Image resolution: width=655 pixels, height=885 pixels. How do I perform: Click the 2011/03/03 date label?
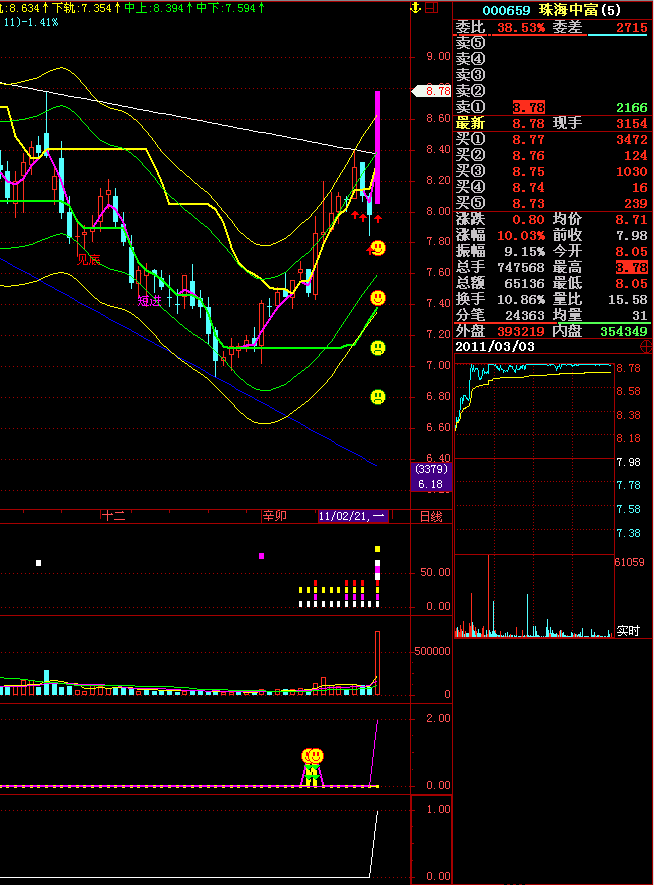tap(495, 347)
